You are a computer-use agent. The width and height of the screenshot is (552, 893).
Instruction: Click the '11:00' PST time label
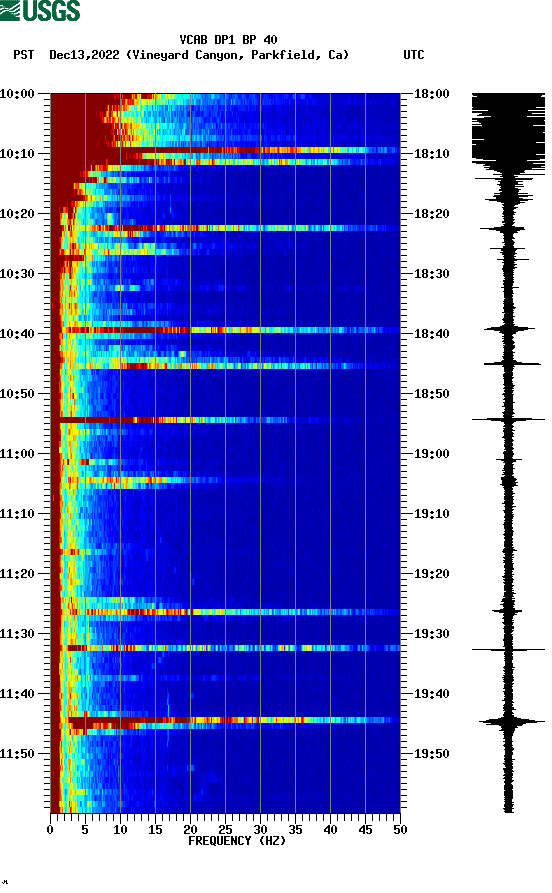tap(17, 454)
